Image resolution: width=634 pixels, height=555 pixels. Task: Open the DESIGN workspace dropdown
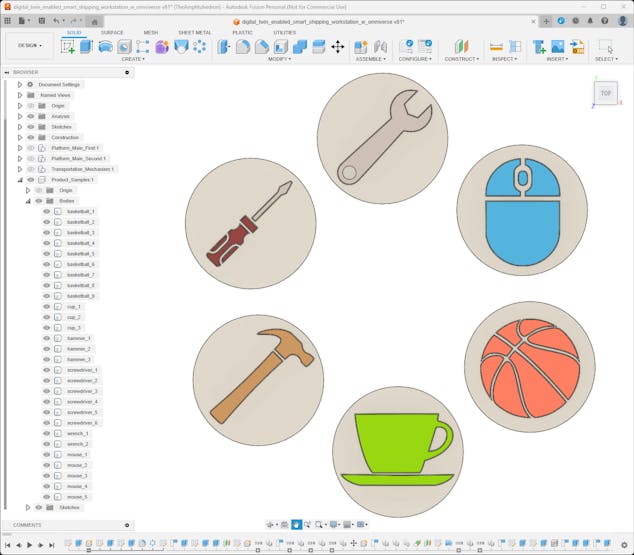pyautogui.click(x=29, y=45)
